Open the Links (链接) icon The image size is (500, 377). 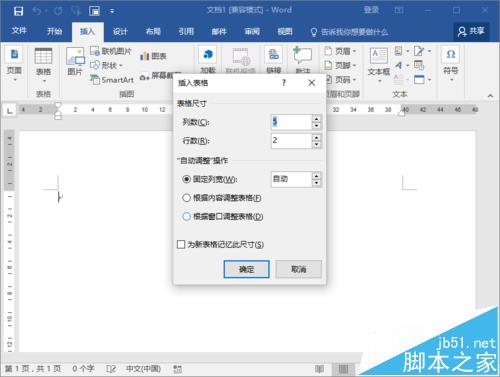274,54
